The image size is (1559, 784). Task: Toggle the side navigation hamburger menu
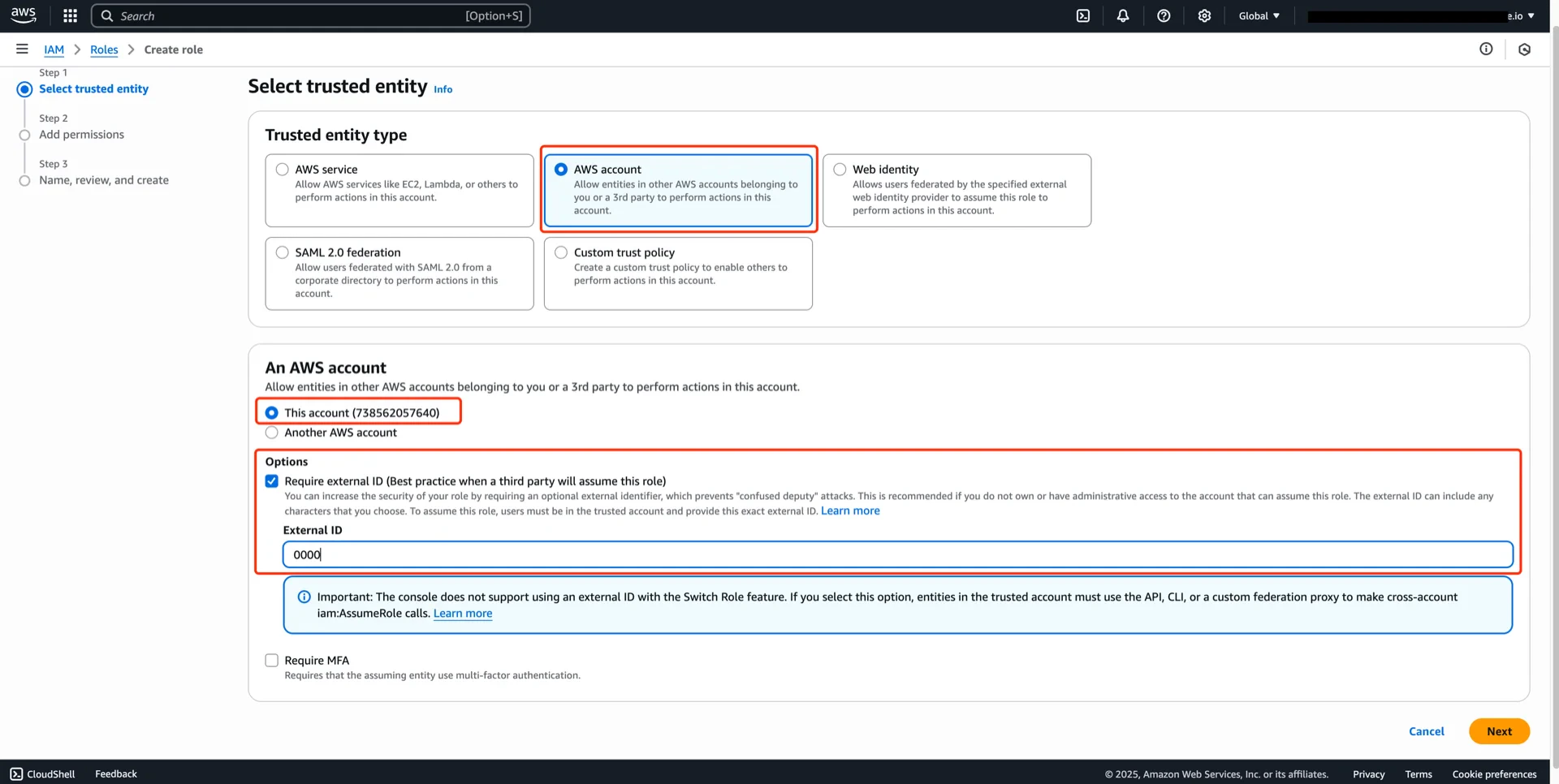(x=22, y=50)
